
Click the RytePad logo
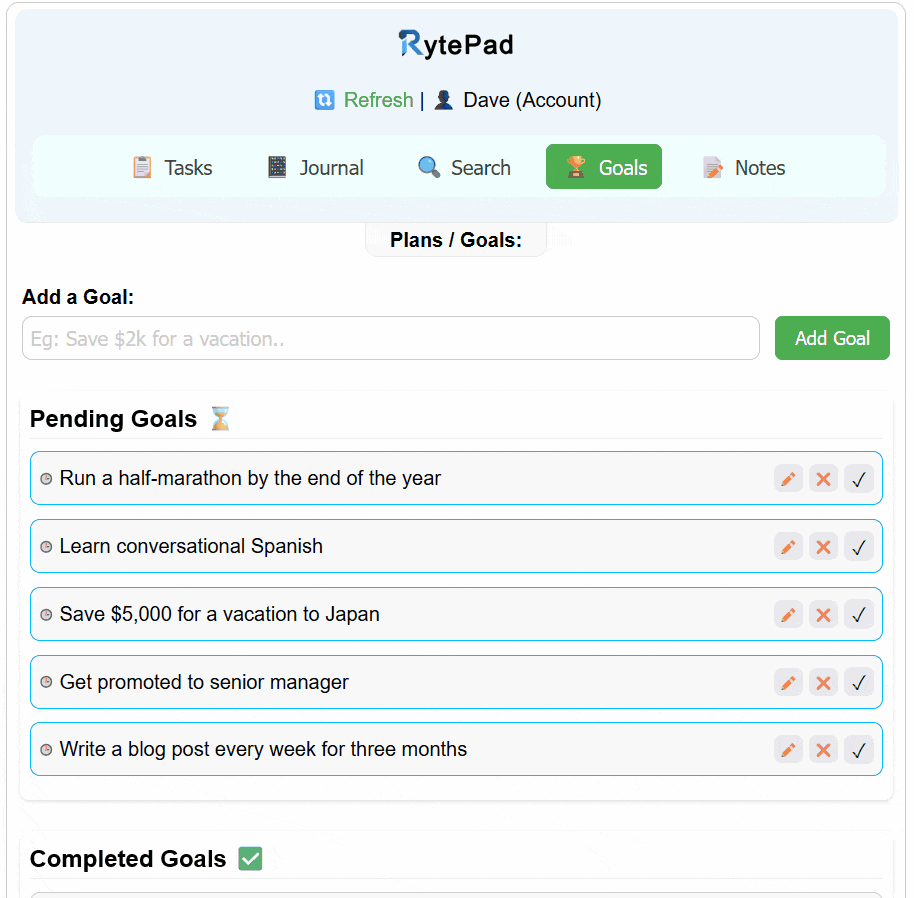click(456, 45)
